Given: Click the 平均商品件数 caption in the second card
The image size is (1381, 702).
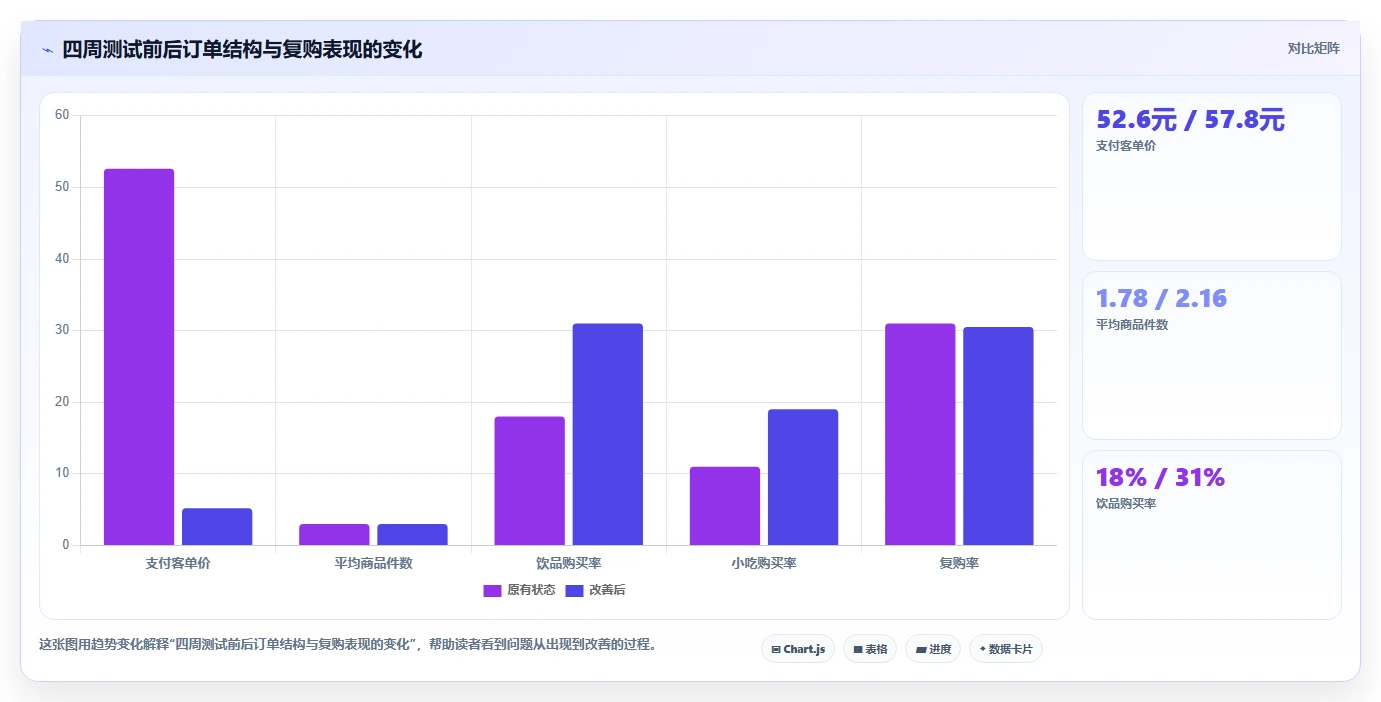Looking at the screenshot, I should point(1132,325).
